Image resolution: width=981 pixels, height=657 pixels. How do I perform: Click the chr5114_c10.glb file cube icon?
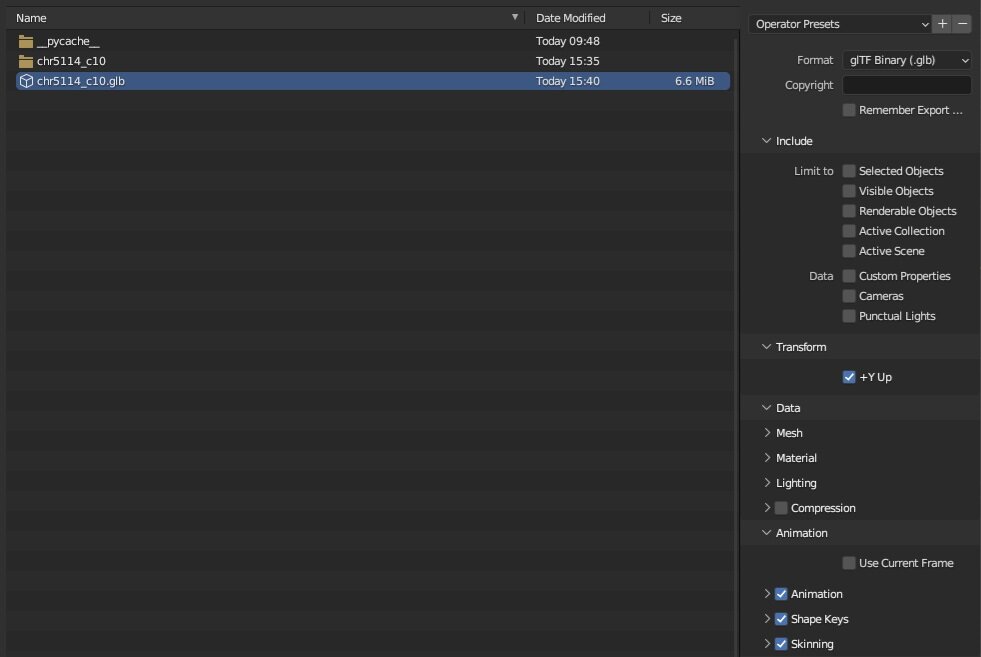click(26, 81)
